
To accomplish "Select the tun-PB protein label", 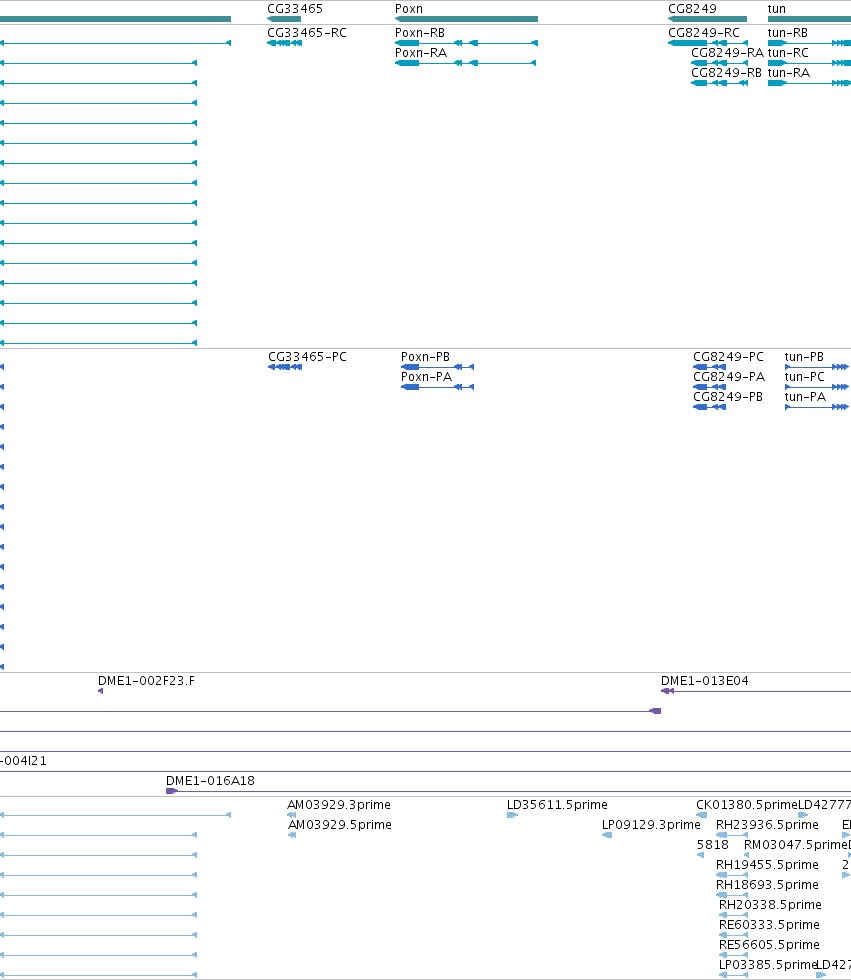I will click(804, 356).
